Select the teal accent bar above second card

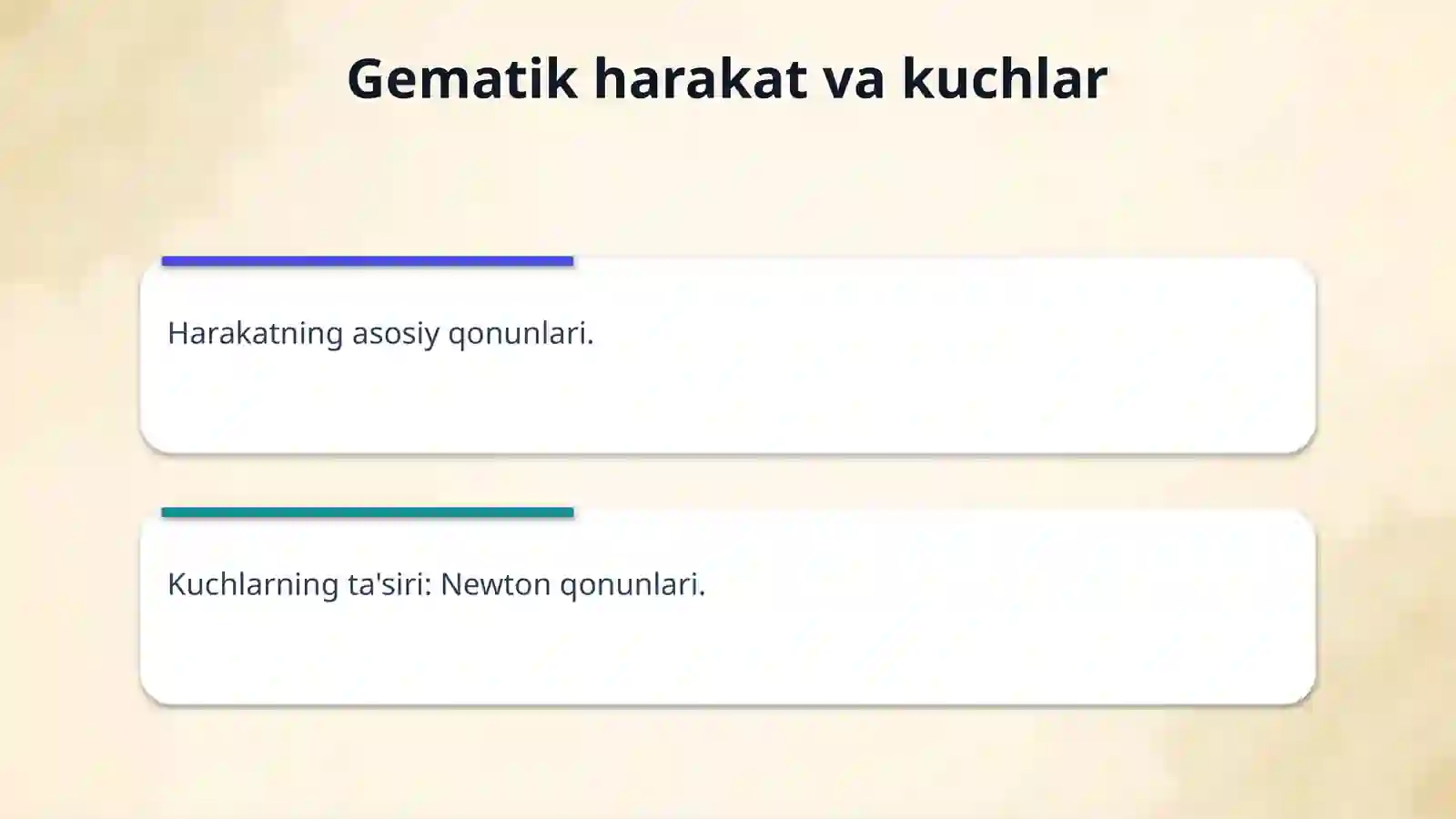click(x=368, y=512)
